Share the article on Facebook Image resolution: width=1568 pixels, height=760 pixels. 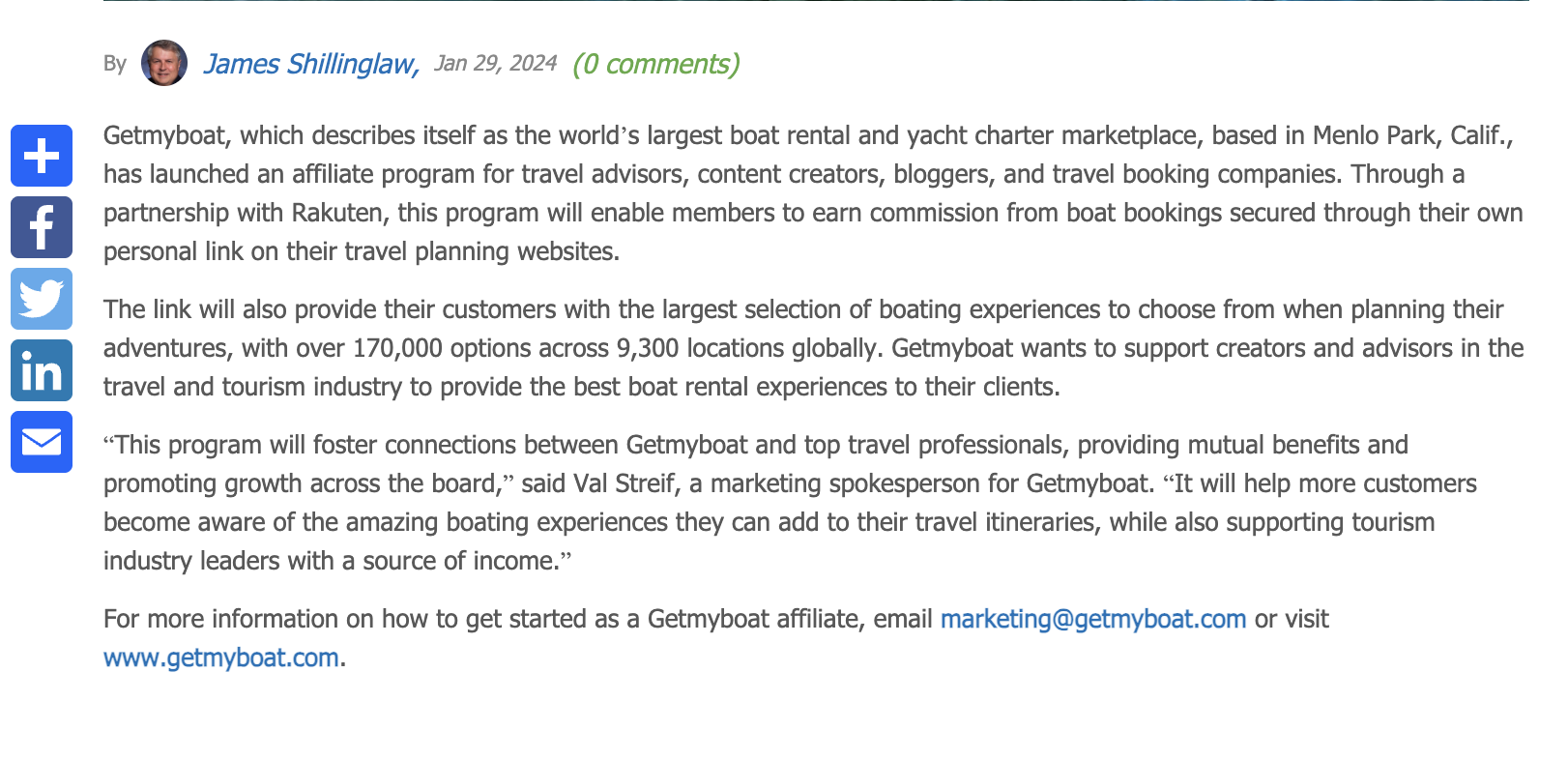coord(42,227)
